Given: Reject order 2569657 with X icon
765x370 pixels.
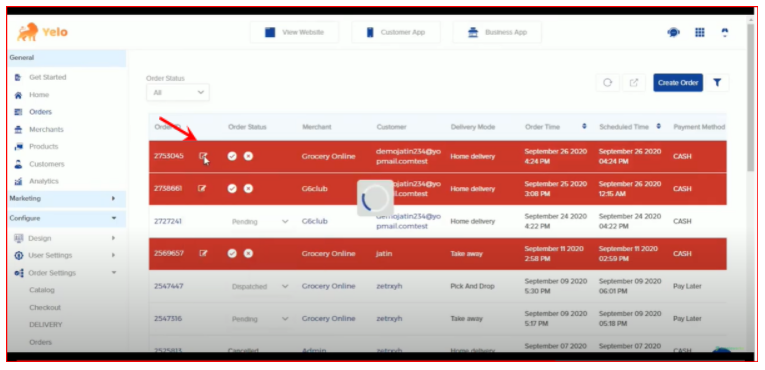Looking at the screenshot, I should tap(248, 253).
